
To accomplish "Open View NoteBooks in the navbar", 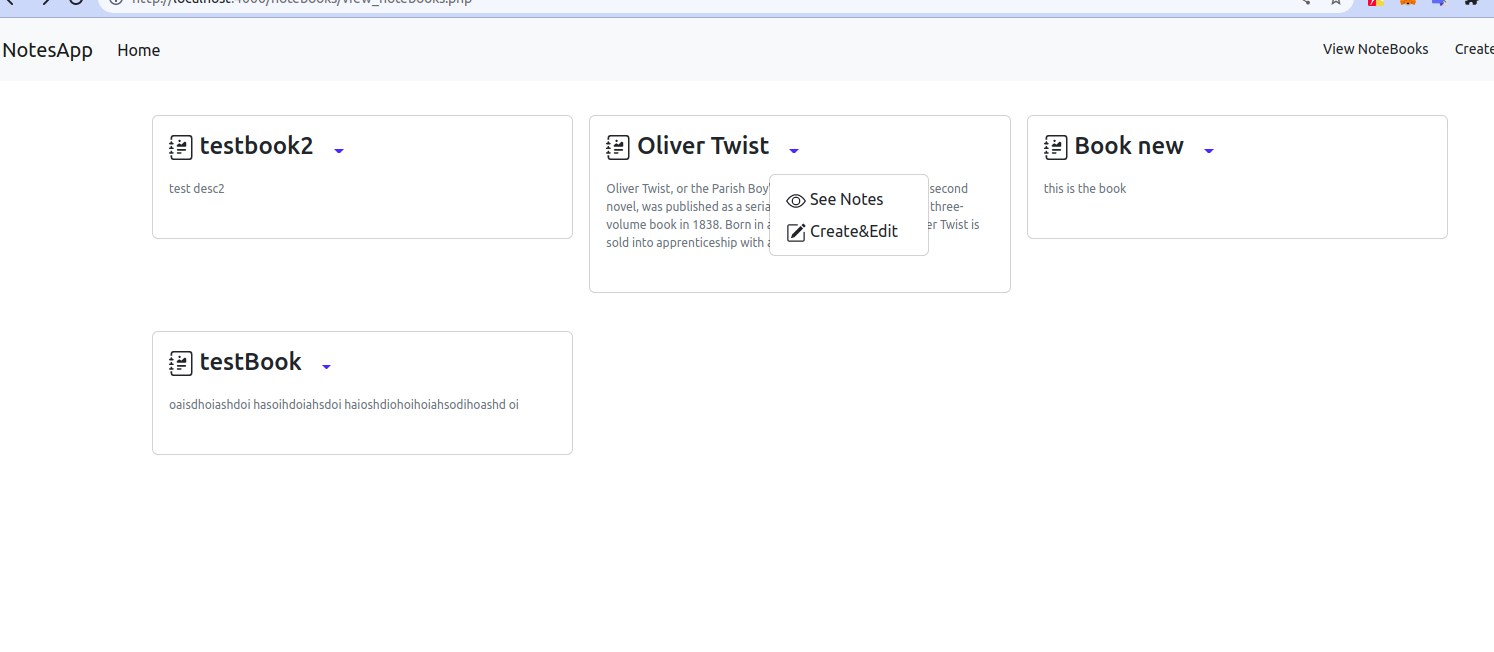I will 1375,49.
